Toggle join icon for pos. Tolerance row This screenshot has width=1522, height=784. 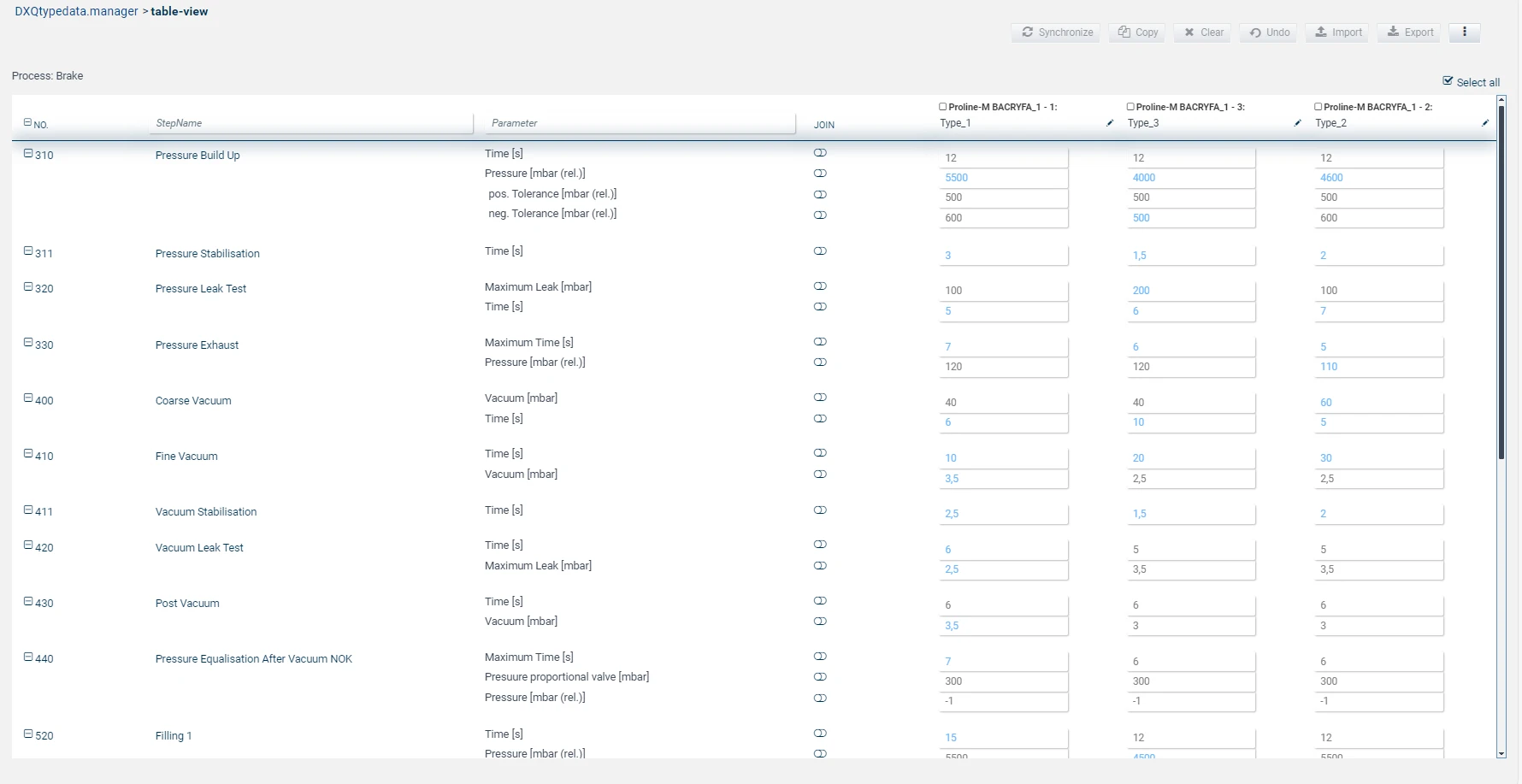click(x=820, y=194)
